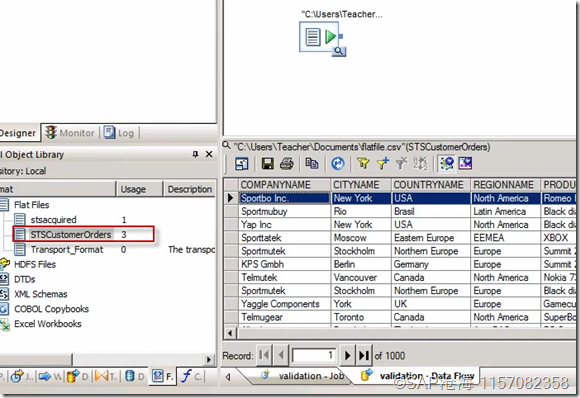The height and width of the screenshot is (398, 580).
Task: Toggle the show/hide profile tabs icon
Action: [465, 163]
